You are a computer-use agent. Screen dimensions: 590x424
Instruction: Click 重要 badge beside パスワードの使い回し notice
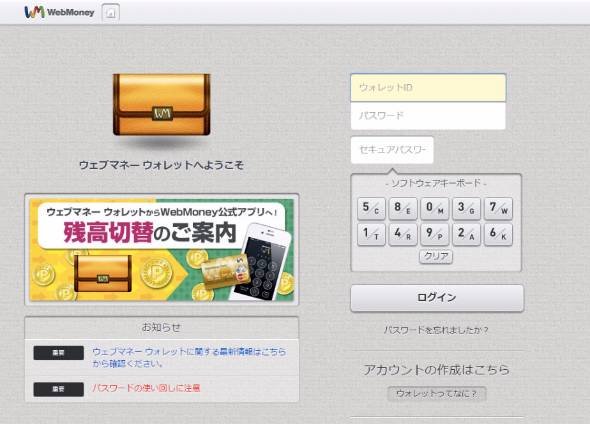coord(58,389)
